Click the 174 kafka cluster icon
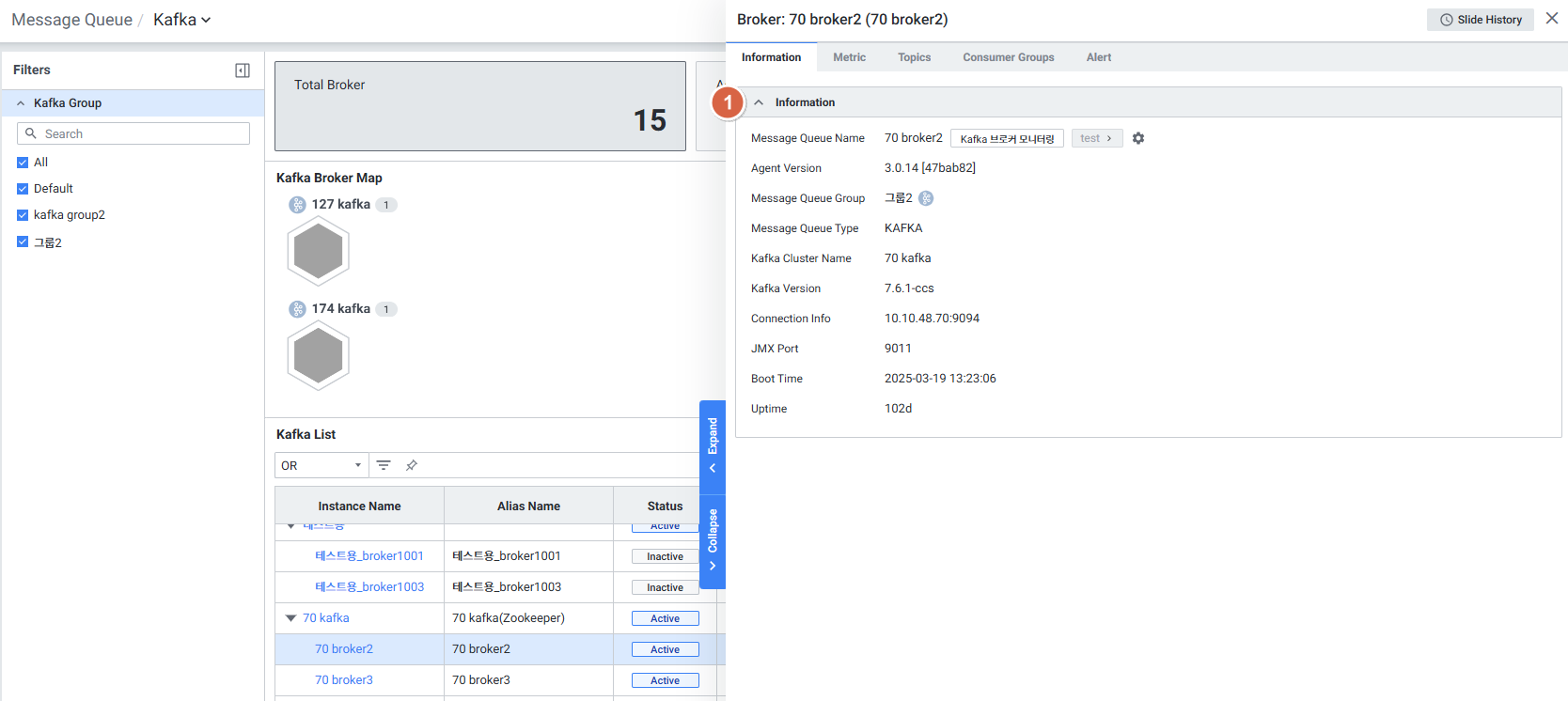Viewport: 1568px width, 701px height. tap(297, 309)
